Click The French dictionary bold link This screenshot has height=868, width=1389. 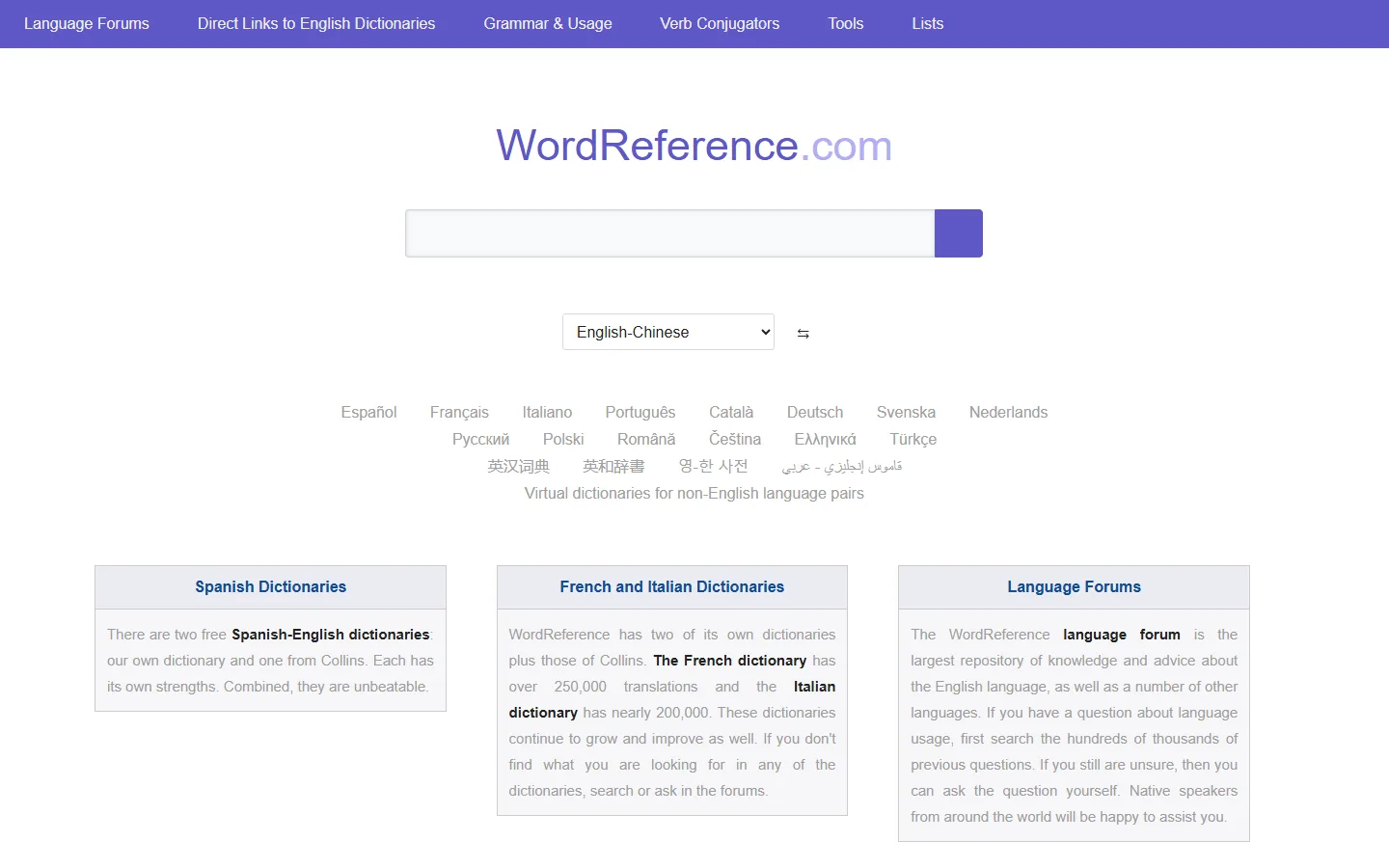pos(730,661)
